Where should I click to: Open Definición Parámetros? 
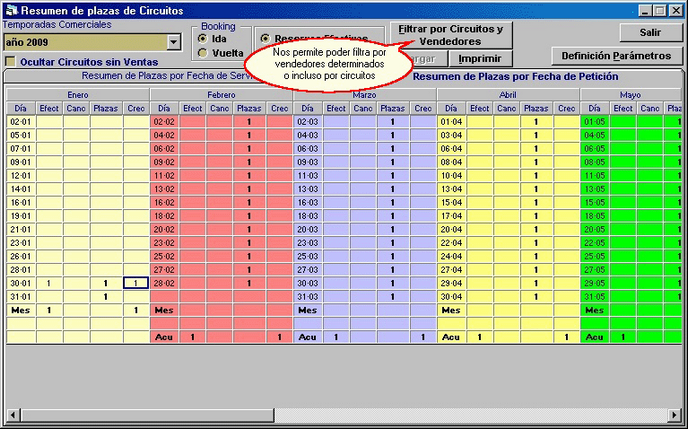coord(615,56)
